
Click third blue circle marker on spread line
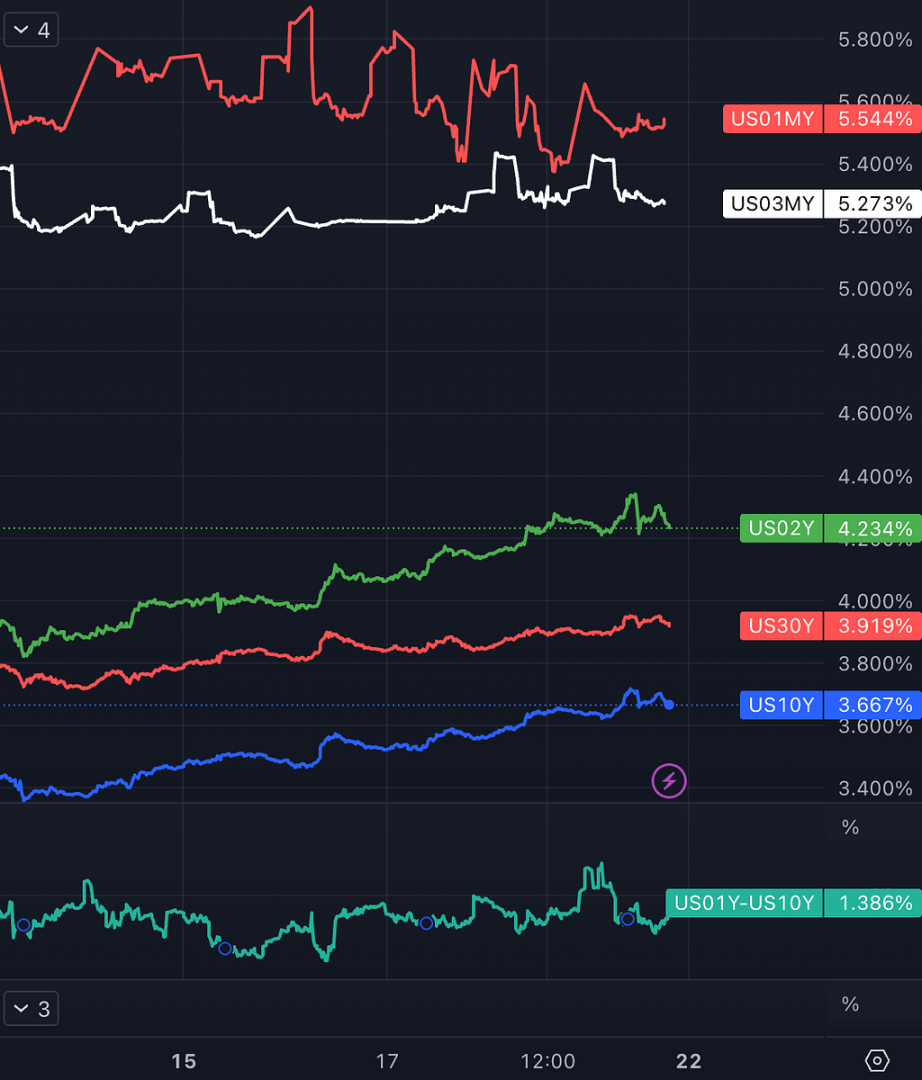pos(426,923)
